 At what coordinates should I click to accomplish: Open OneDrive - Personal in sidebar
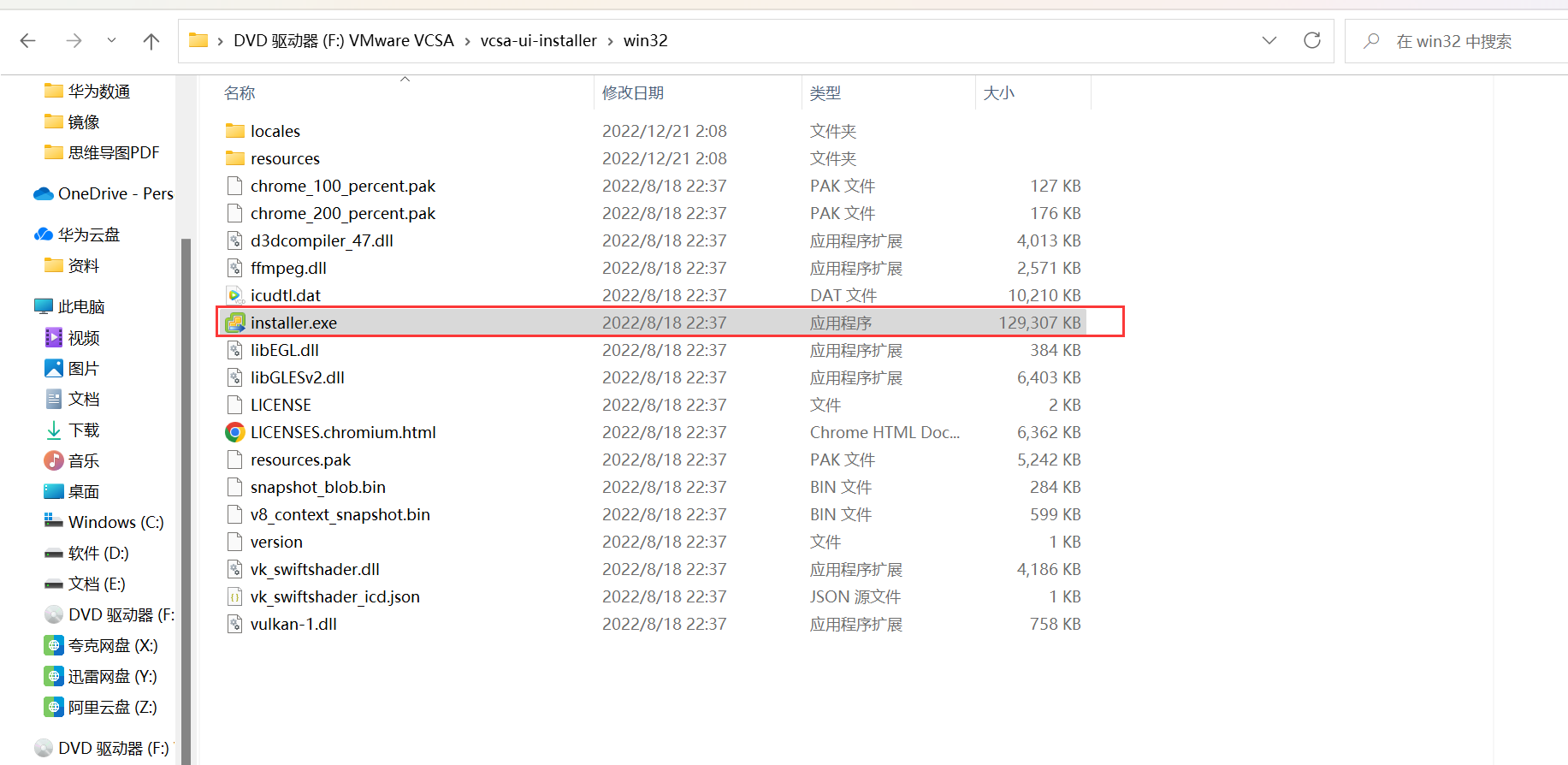(115, 193)
